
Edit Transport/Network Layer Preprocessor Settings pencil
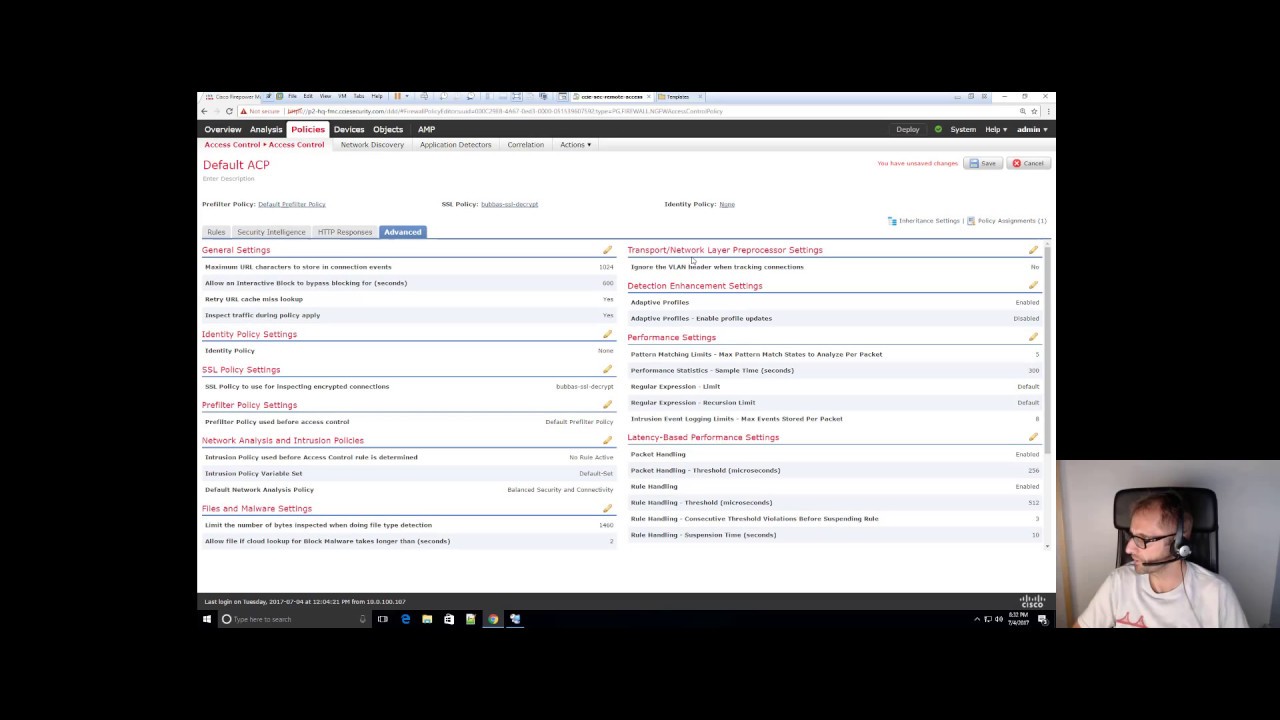click(x=1033, y=250)
